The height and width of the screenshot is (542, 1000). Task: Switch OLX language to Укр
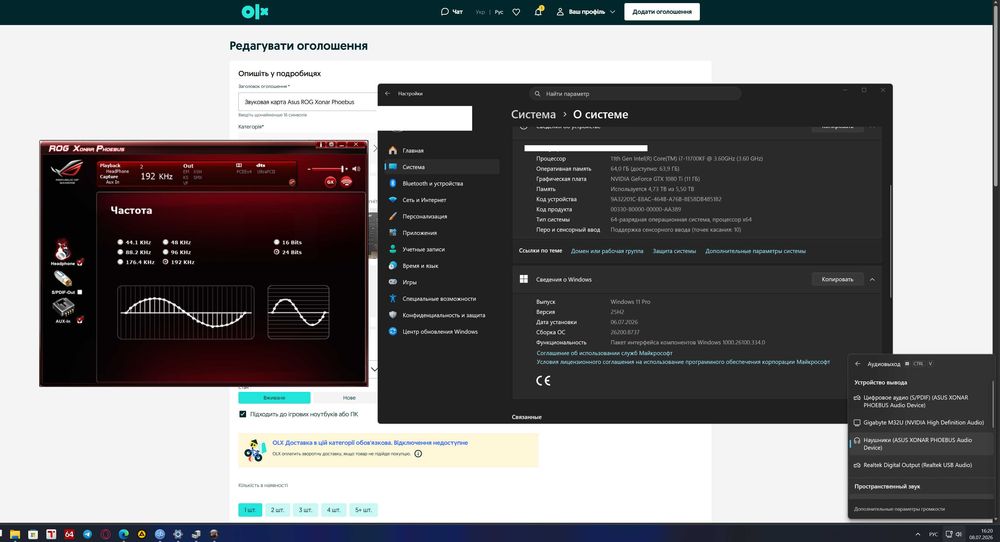click(480, 11)
